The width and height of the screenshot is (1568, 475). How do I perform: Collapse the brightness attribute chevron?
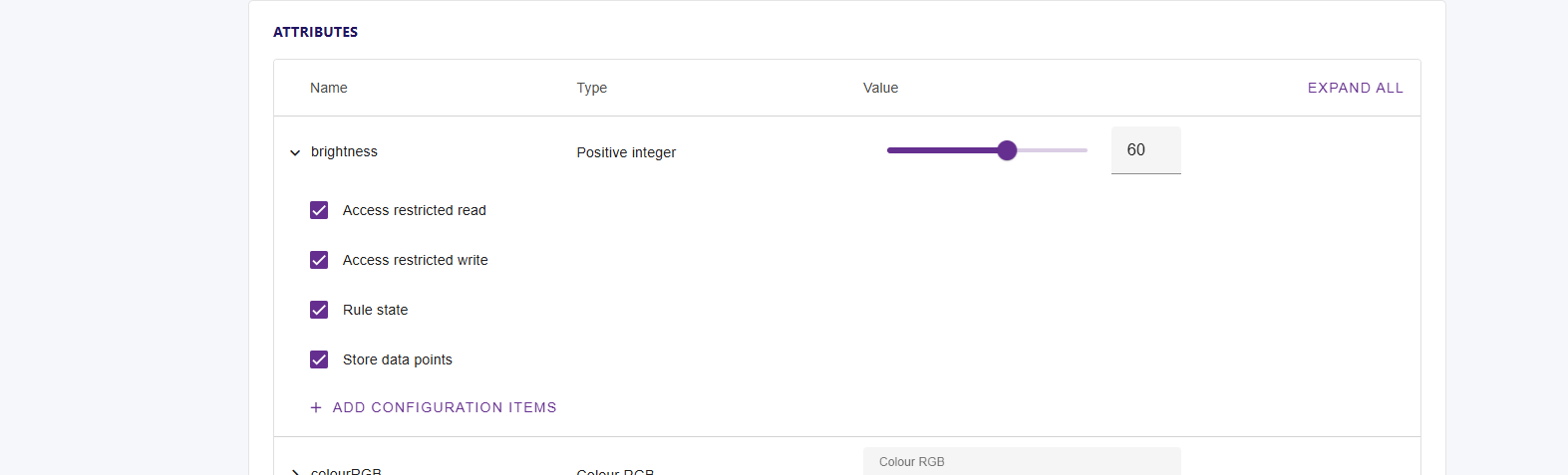[295, 152]
